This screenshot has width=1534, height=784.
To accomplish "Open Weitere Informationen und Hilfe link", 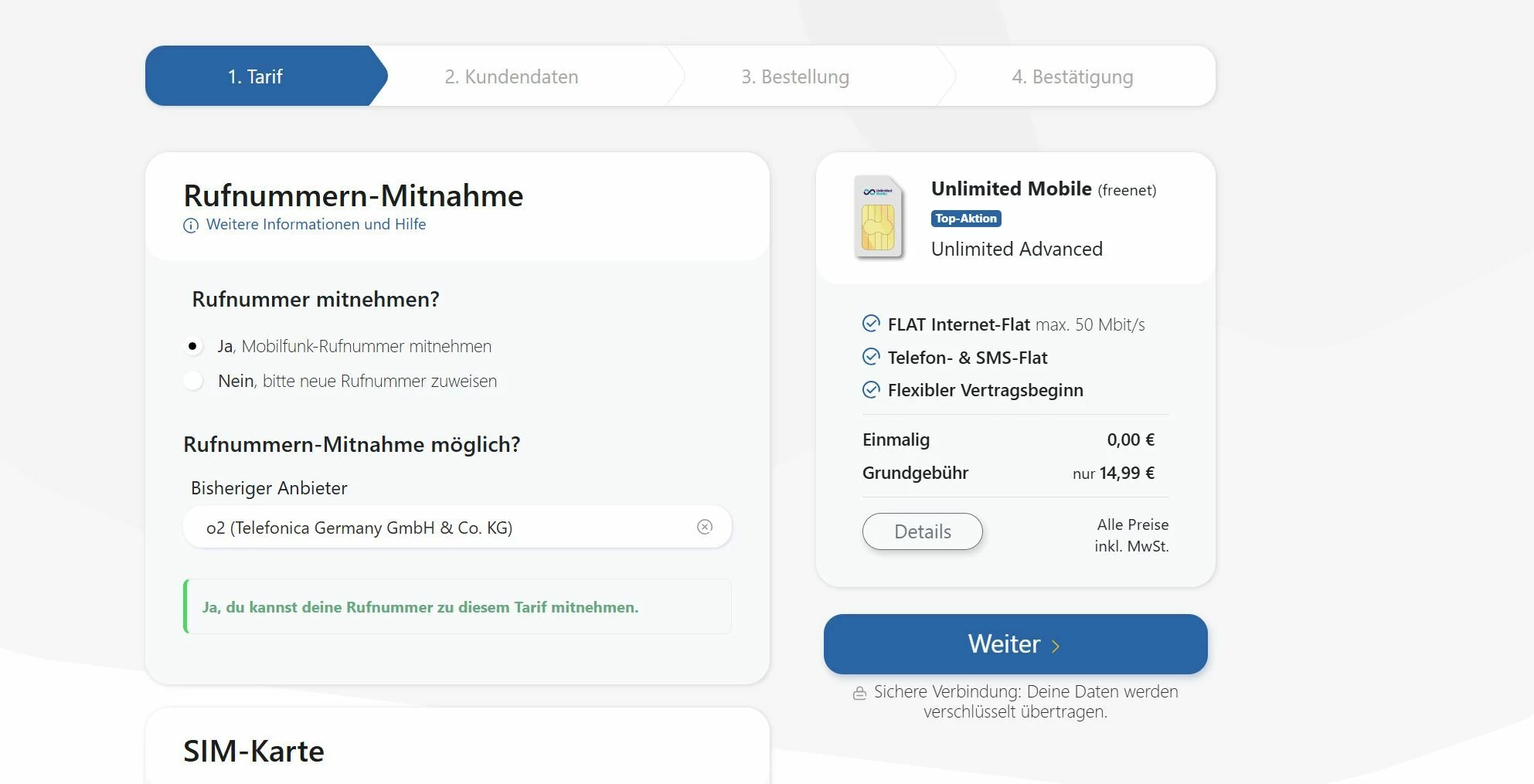I will tap(316, 224).
